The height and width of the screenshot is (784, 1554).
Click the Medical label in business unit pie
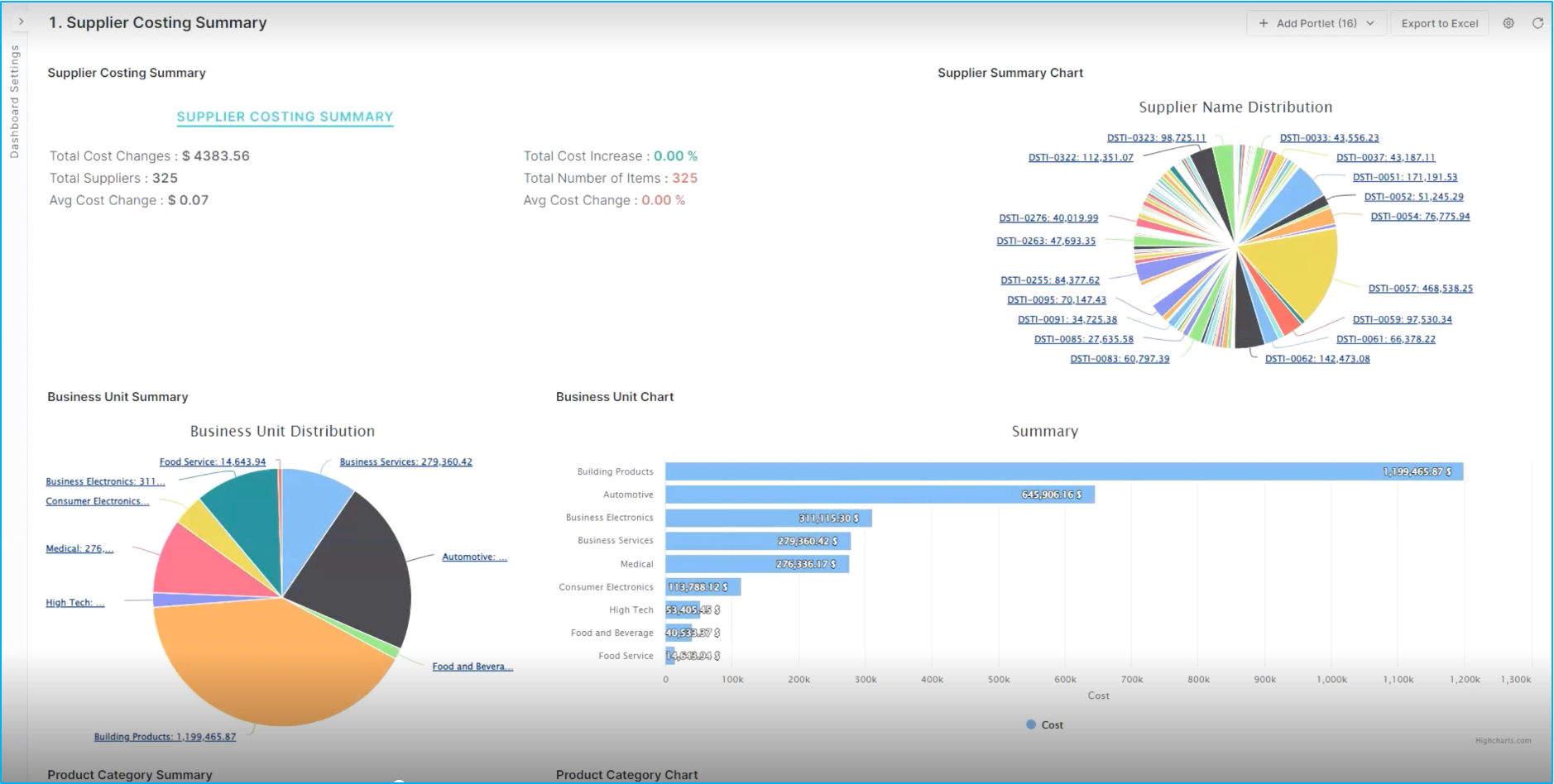[79, 549]
